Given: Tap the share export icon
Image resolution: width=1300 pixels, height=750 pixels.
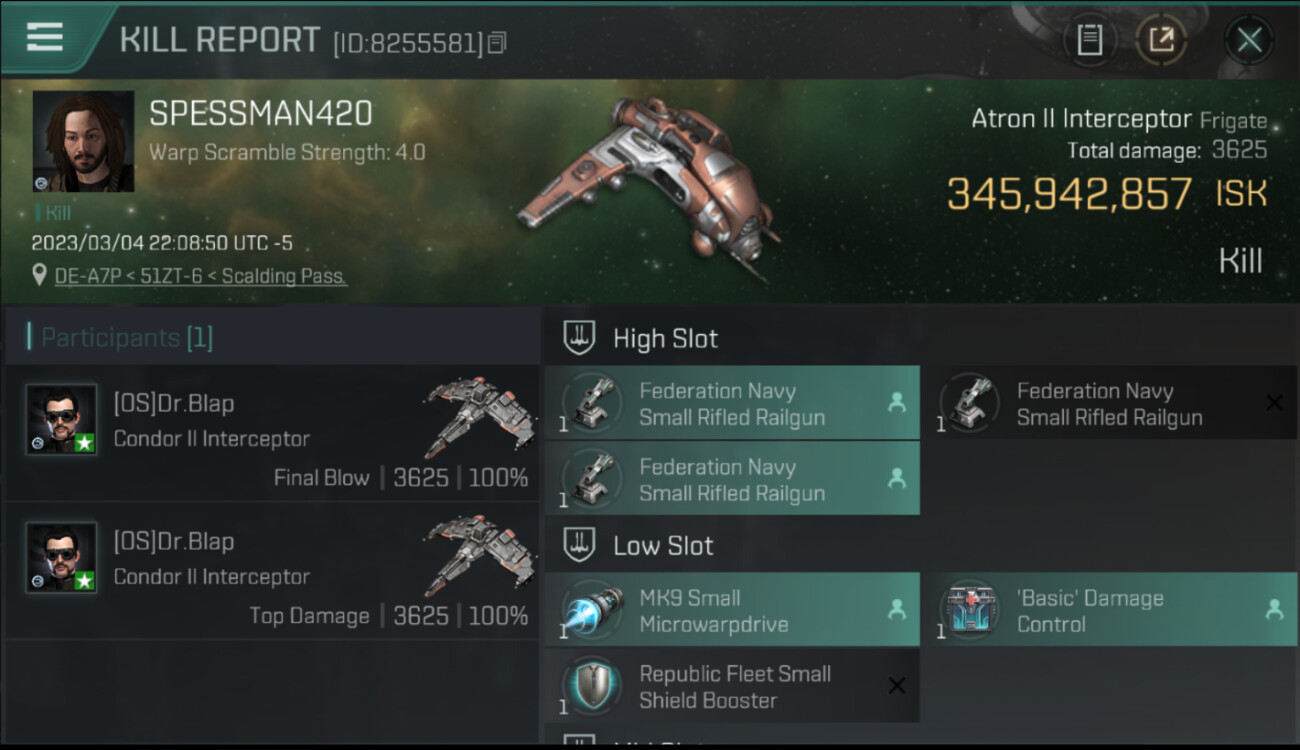Looking at the screenshot, I should pos(1161,40).
